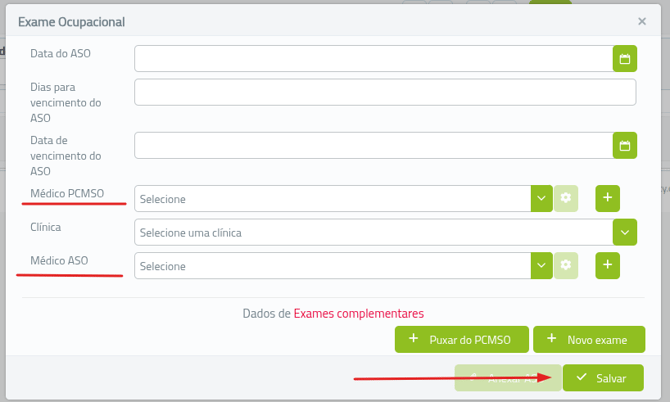Click the Médico PCMSO Selecione field
Viewport: 670px width, 402px height.
[x=332, y=199]
